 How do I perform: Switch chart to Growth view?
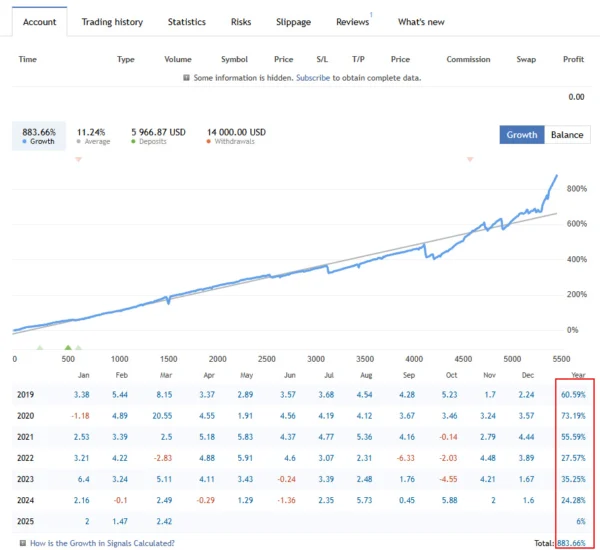pyautogui.click(x=521, y=134)
